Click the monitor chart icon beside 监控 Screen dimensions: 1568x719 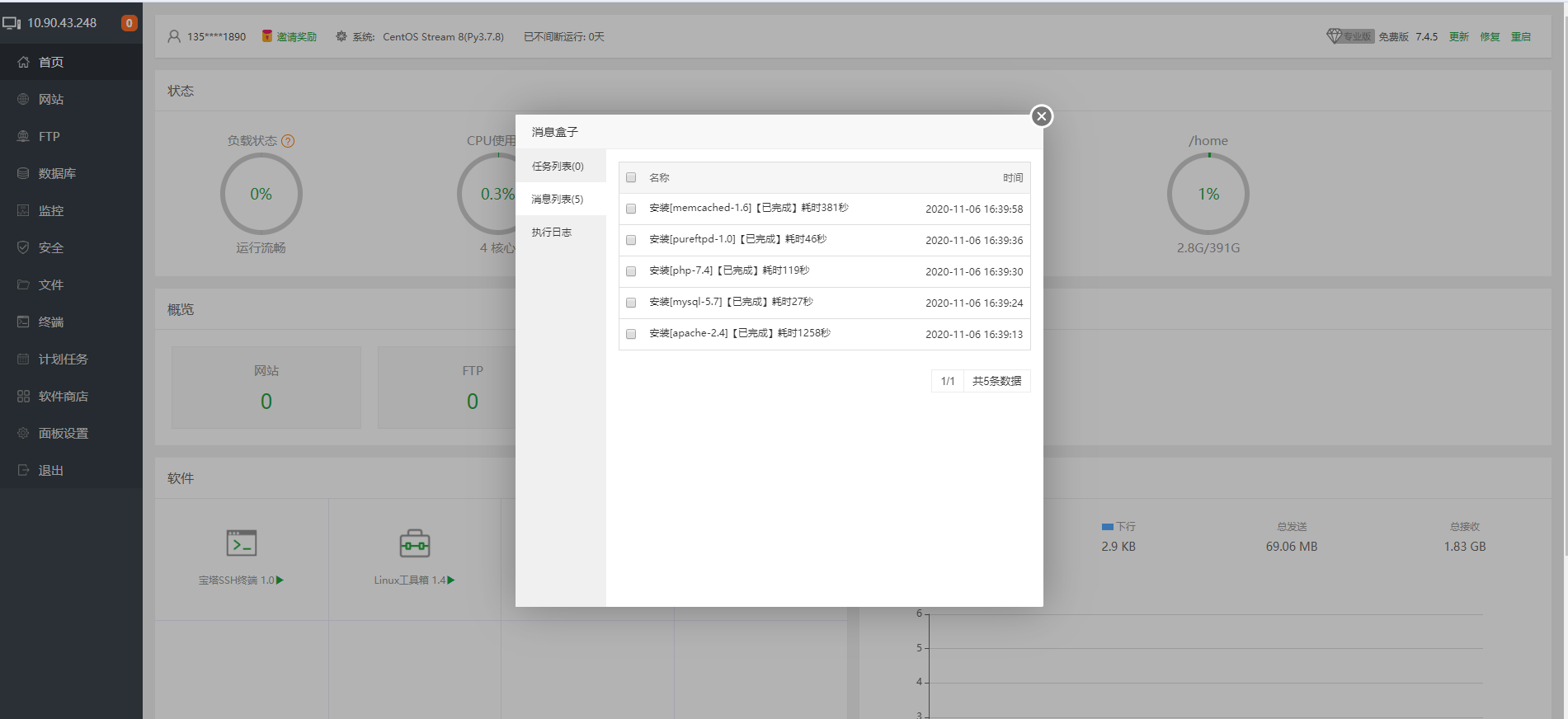[x=23, y=210]
